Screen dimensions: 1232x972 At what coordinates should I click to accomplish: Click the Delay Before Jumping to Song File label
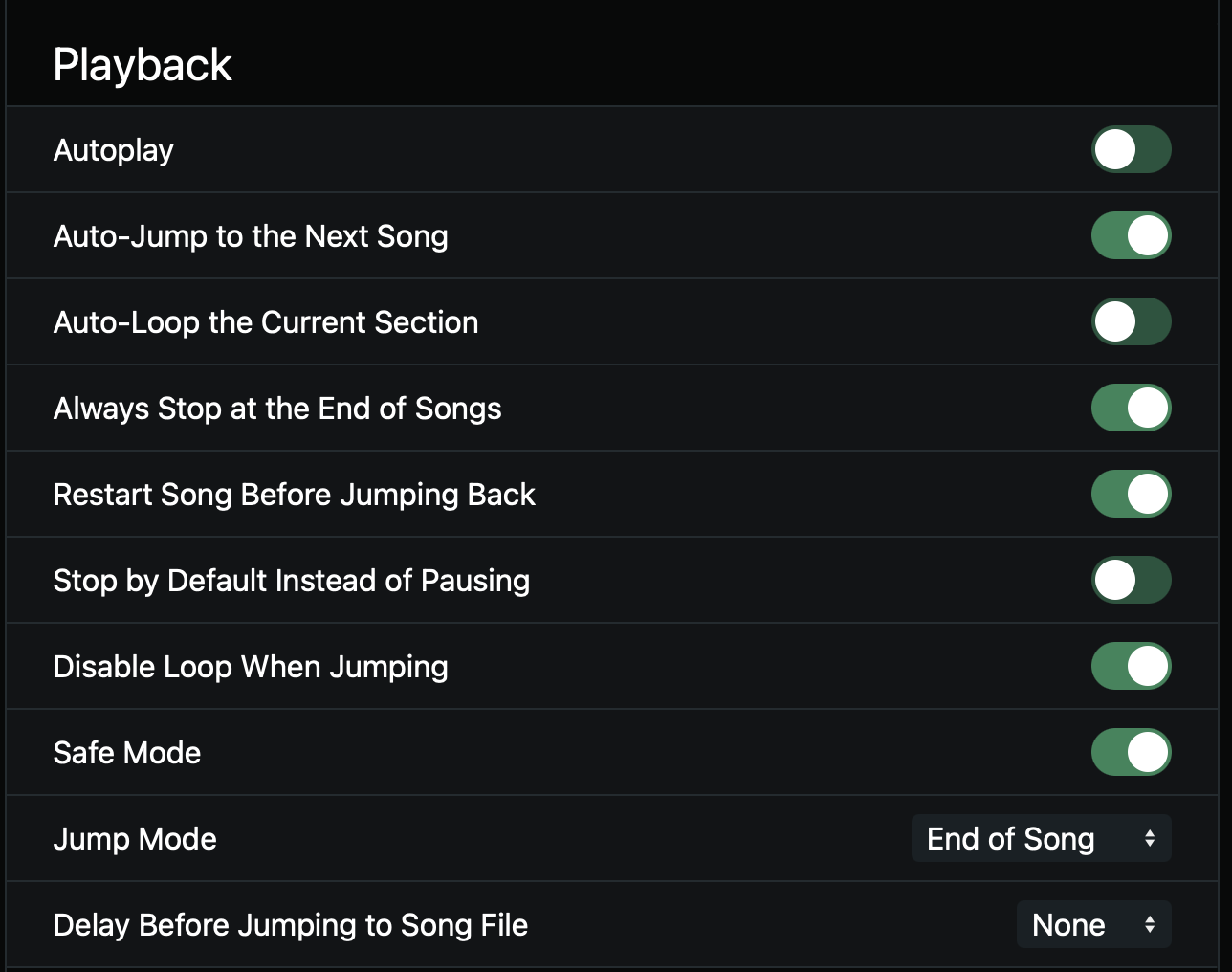coord(291,925)
